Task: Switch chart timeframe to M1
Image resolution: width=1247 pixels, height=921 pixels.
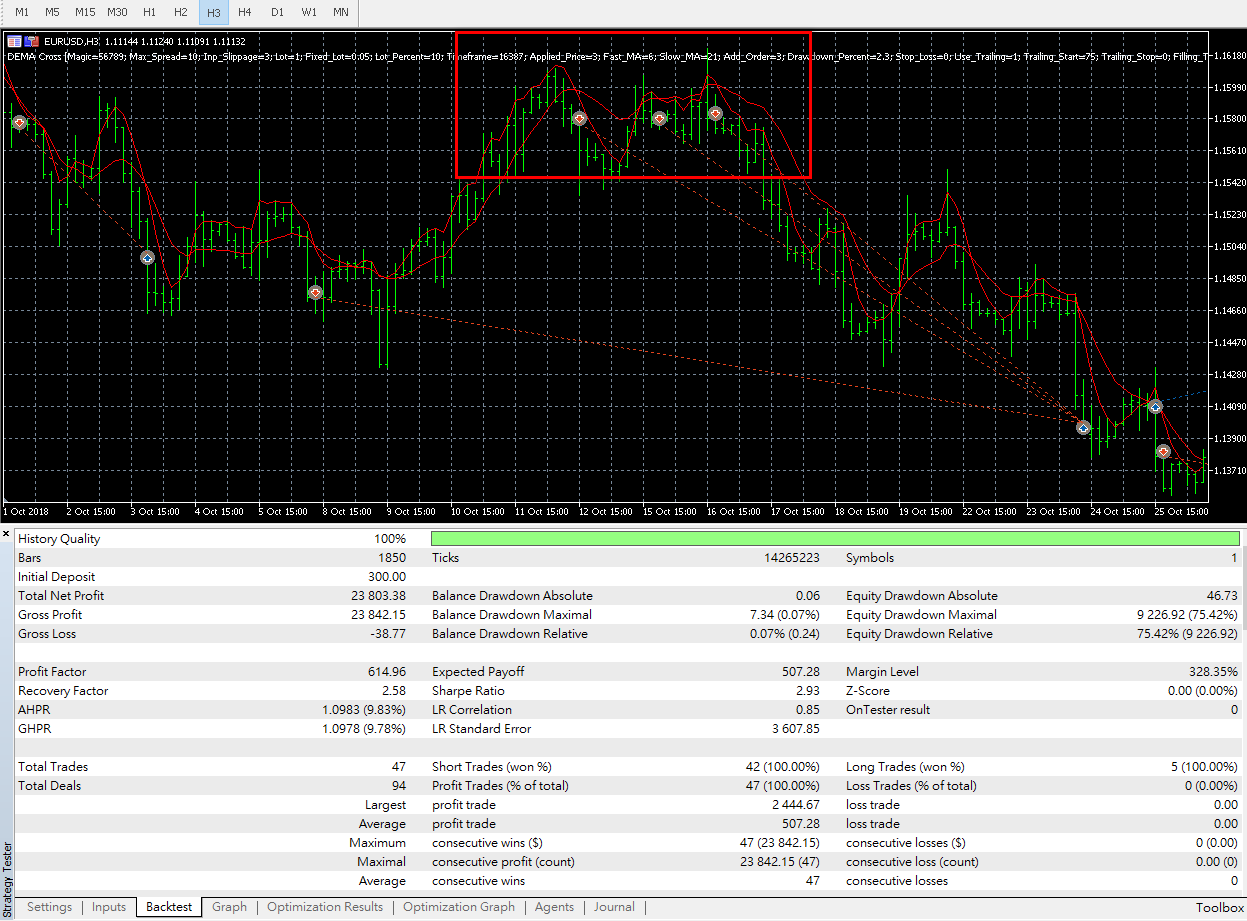Action: click(21, 12)
